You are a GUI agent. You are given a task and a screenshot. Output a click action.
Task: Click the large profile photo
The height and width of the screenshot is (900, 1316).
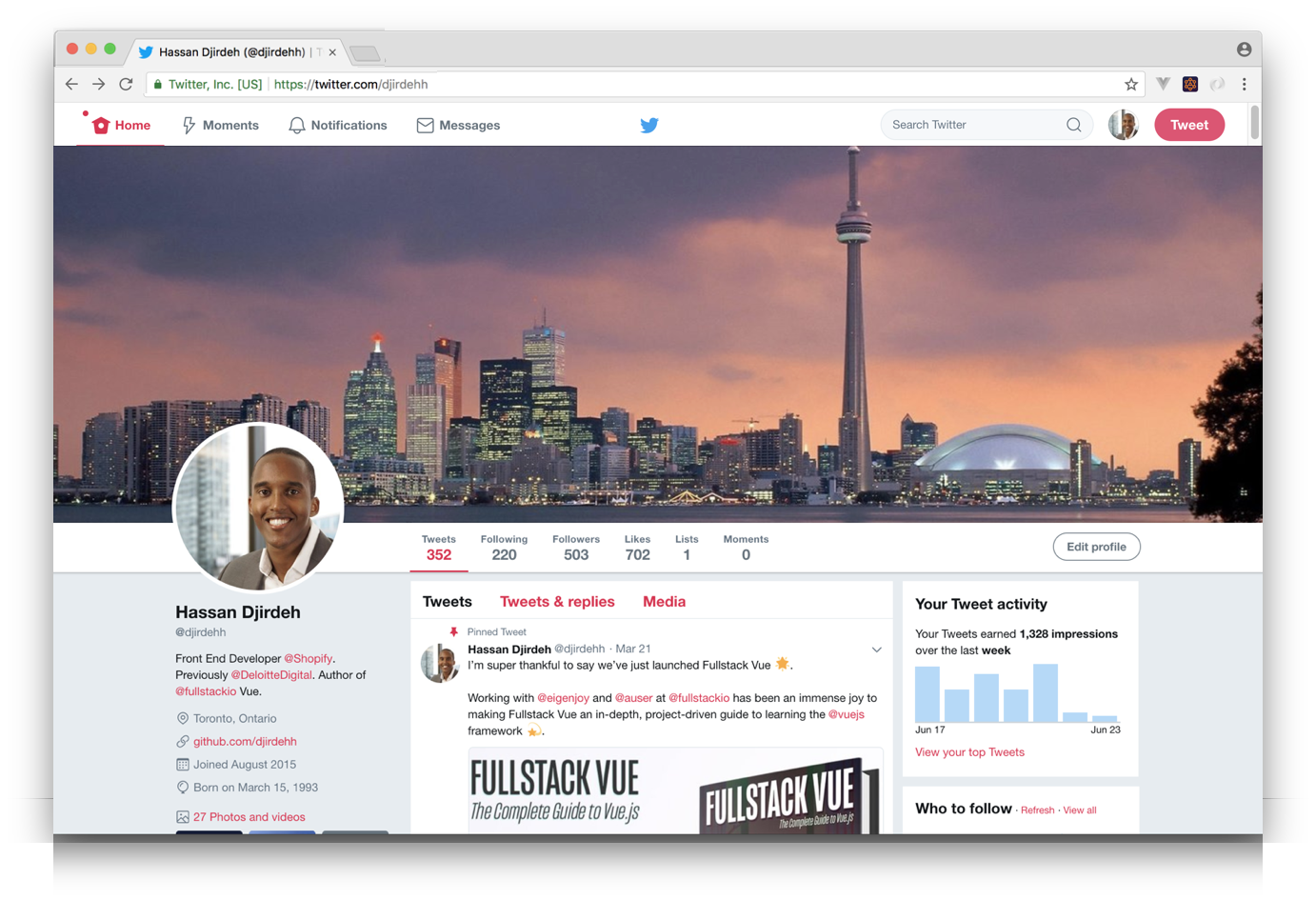pos(258,507)
